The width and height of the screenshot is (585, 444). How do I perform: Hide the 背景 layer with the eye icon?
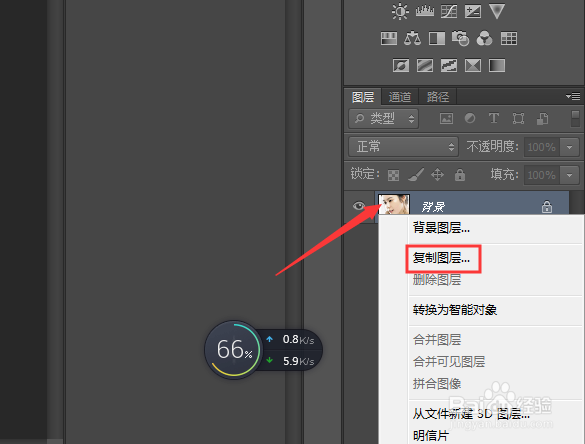tap(359, 206)
